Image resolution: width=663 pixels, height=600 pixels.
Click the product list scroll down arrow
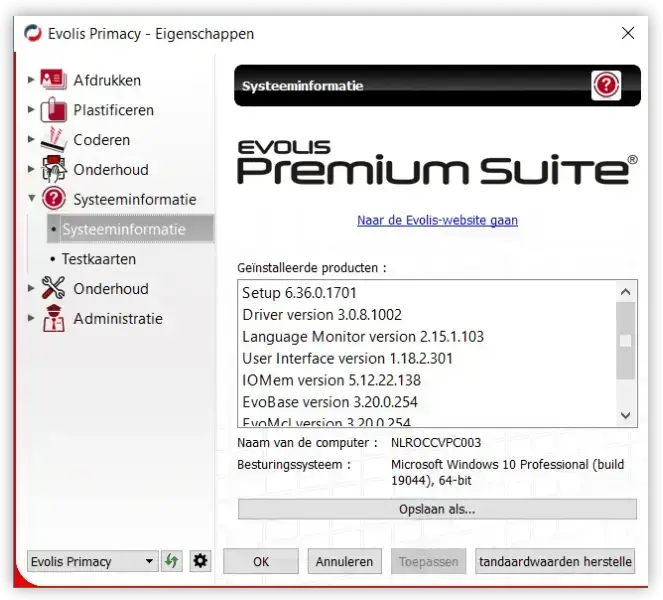[x=626, y=415]
